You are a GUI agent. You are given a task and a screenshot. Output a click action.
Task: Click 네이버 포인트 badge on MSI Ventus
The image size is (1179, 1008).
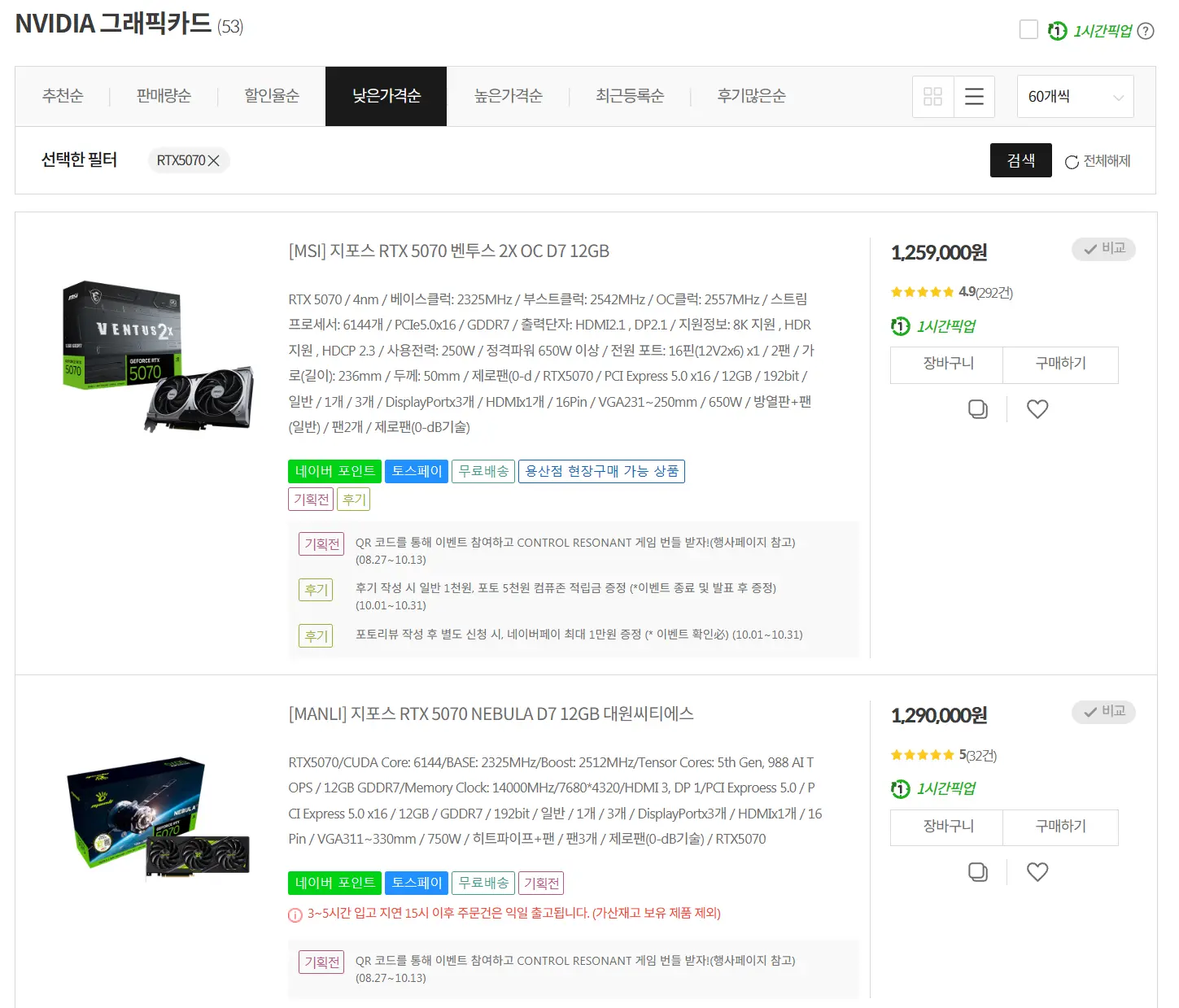click(x=334, y=471)
